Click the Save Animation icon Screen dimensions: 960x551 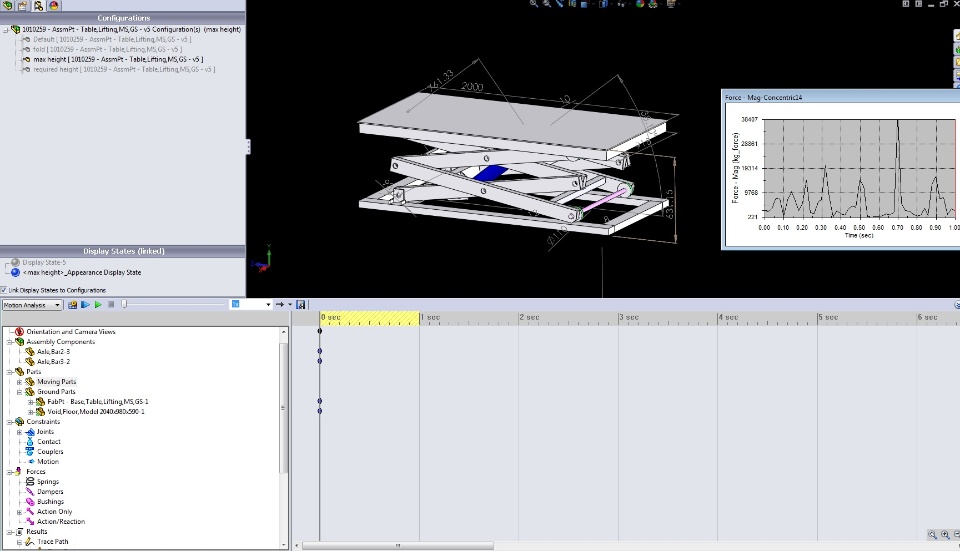pyautogui.click(x=301, y=304)
